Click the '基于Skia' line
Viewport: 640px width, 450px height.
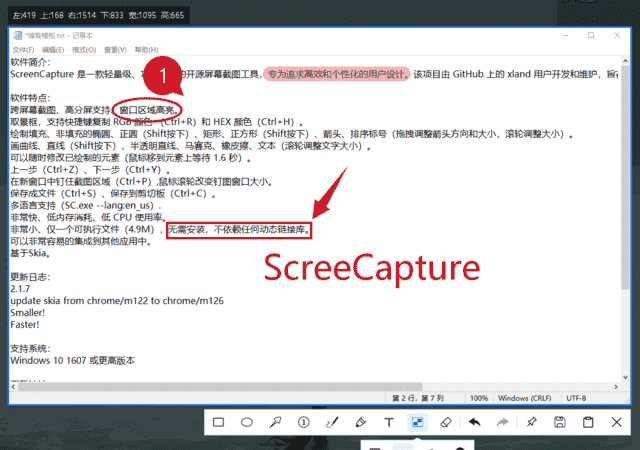coord(31,253)
